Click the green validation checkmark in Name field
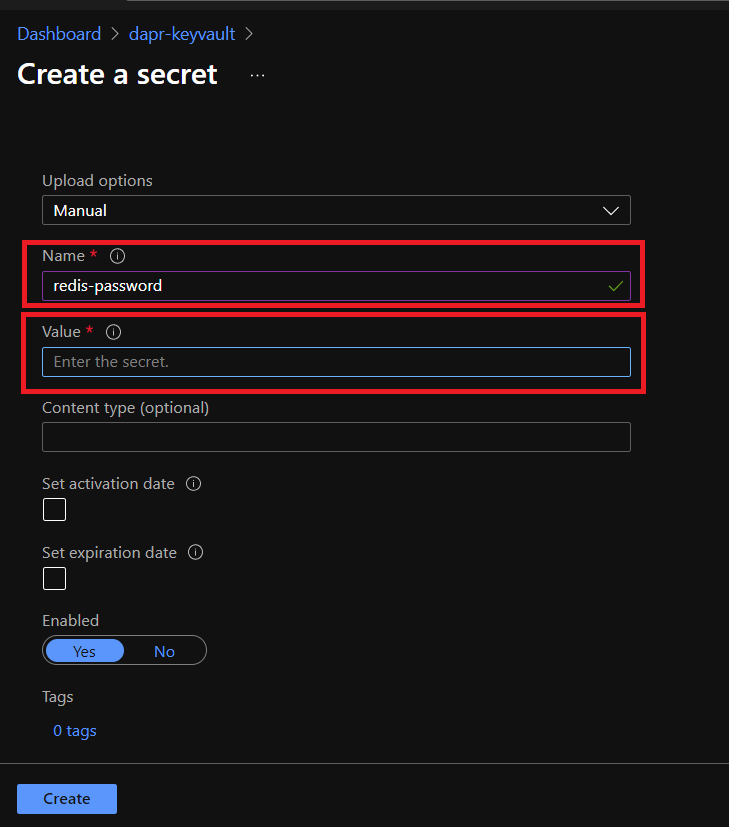729x827 pixels. coord(615,286)
